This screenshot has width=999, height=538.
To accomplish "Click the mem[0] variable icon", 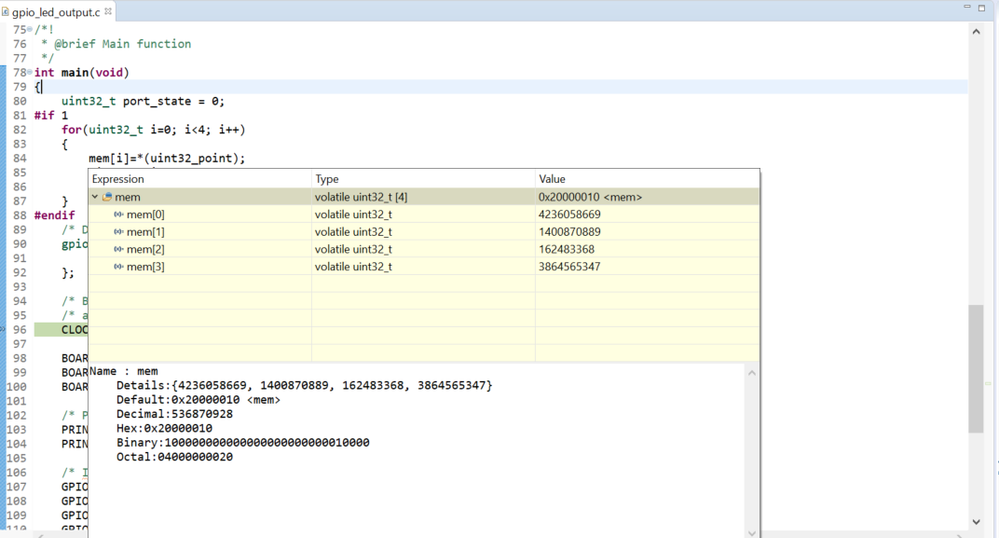I will [118, 215].
